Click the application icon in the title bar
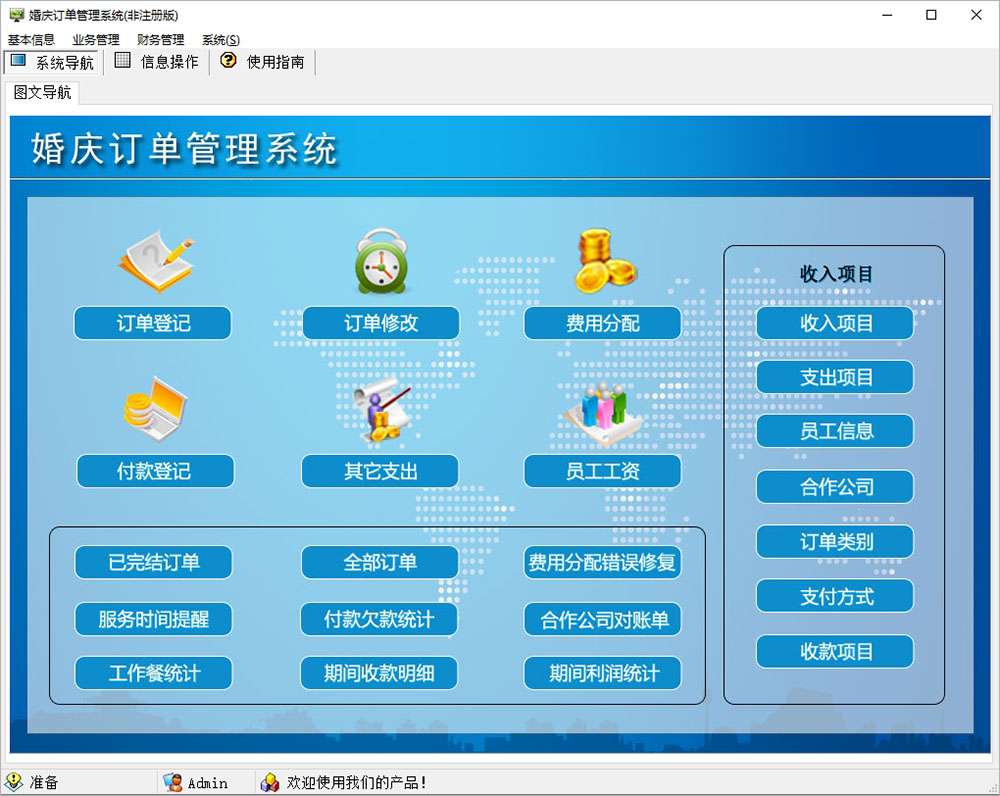 17,15
